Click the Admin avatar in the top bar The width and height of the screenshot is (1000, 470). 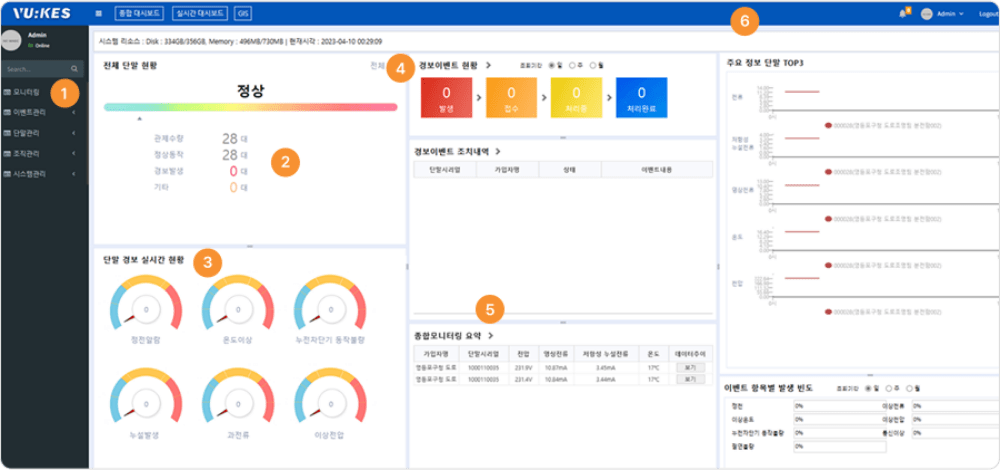click(926, 14)
